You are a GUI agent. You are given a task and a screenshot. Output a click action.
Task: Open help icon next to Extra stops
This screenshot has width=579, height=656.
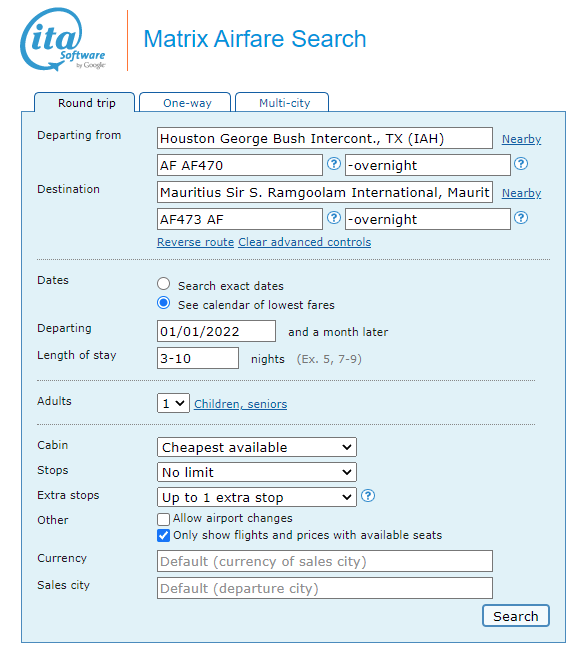click(368, 496)
